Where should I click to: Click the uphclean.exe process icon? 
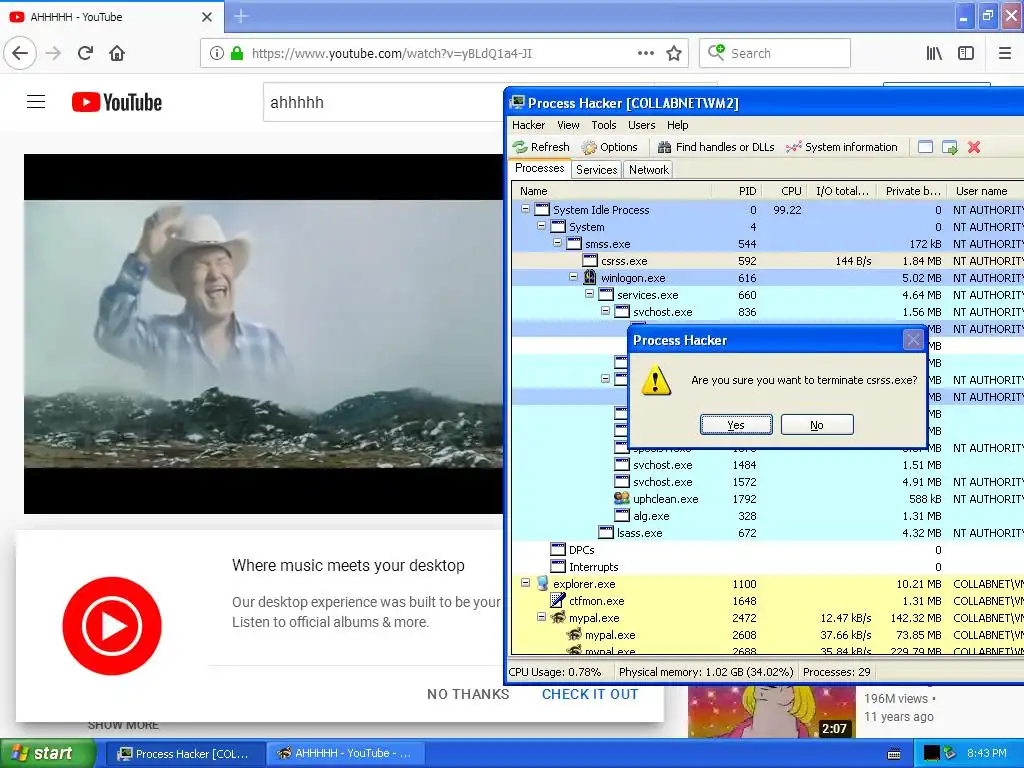(622, 498)
